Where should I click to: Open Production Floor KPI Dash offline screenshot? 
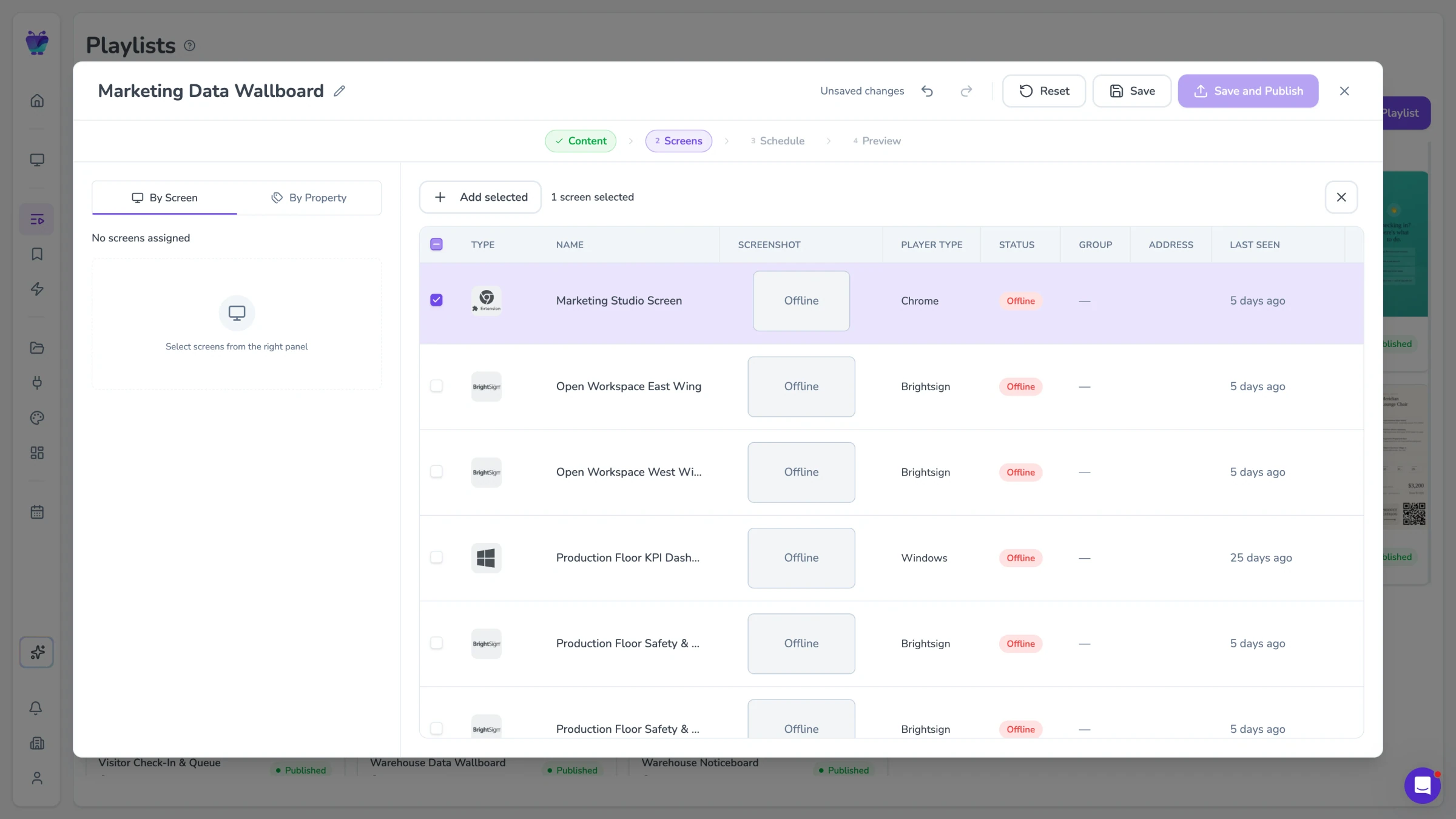tap(801, 558)
